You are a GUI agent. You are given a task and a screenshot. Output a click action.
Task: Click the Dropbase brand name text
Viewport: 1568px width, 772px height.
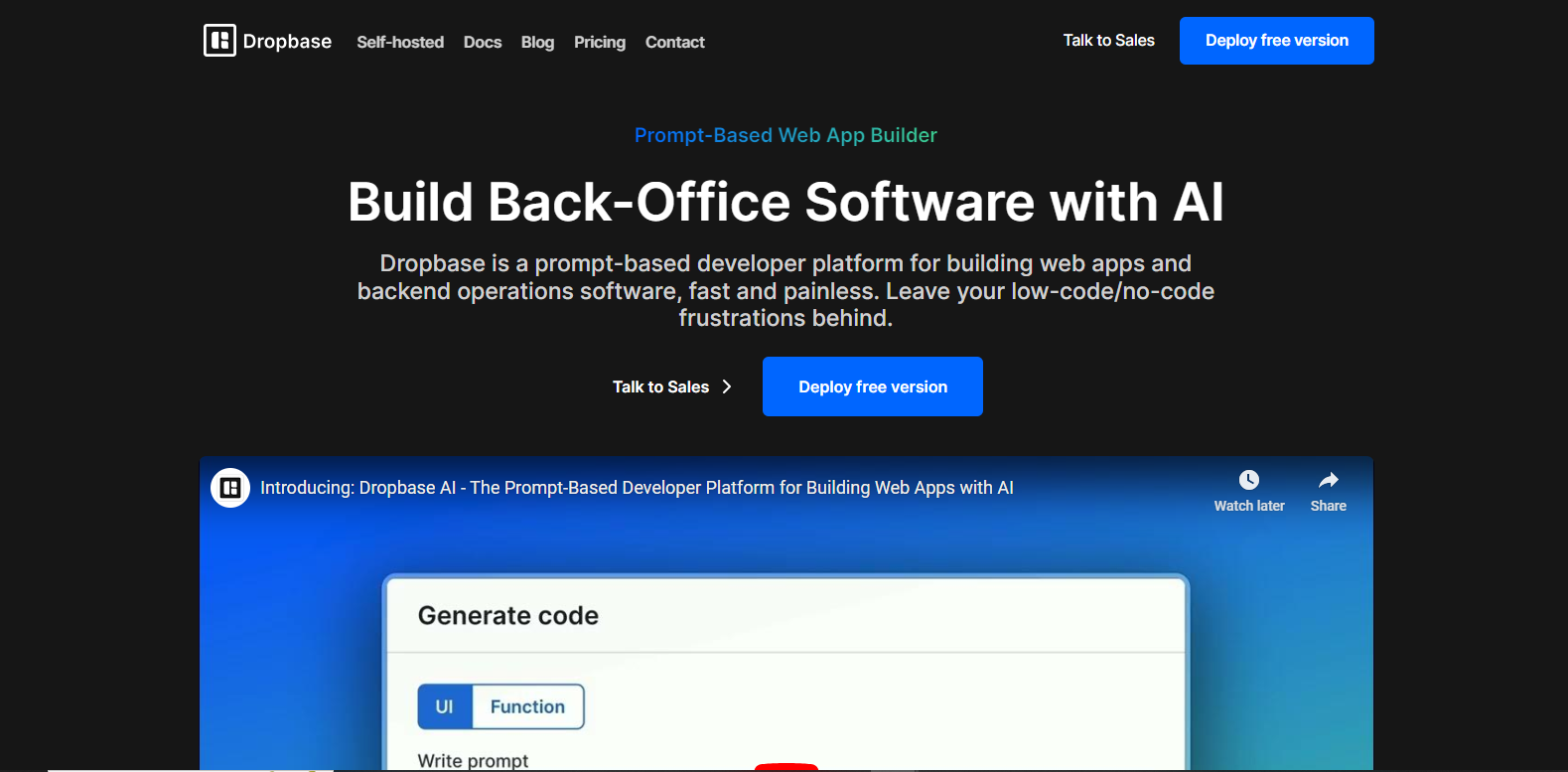[x=287, y=42]
